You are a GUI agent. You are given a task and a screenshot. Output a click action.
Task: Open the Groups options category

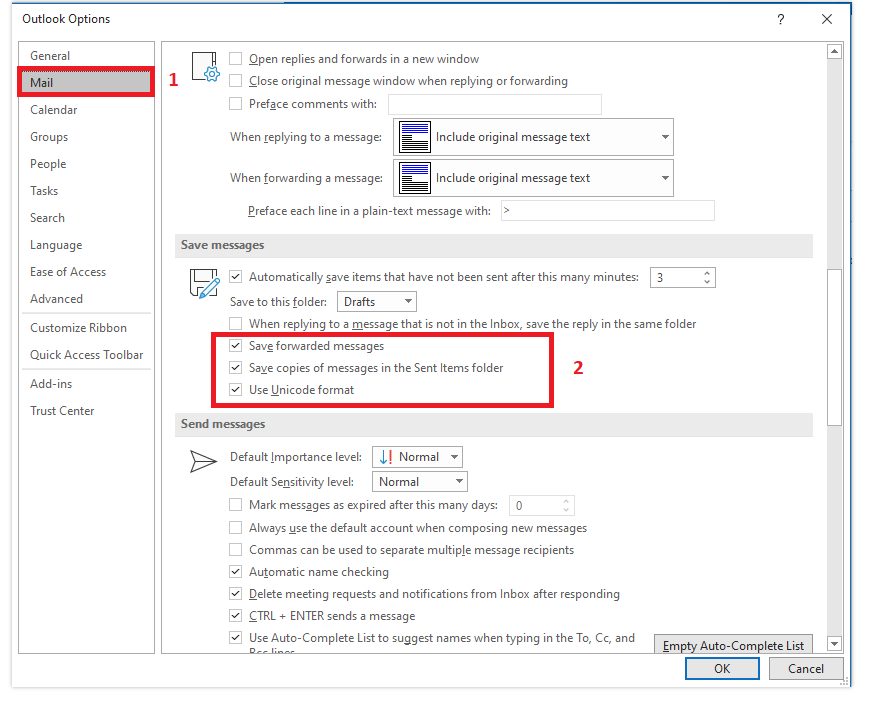pos(86,137)
